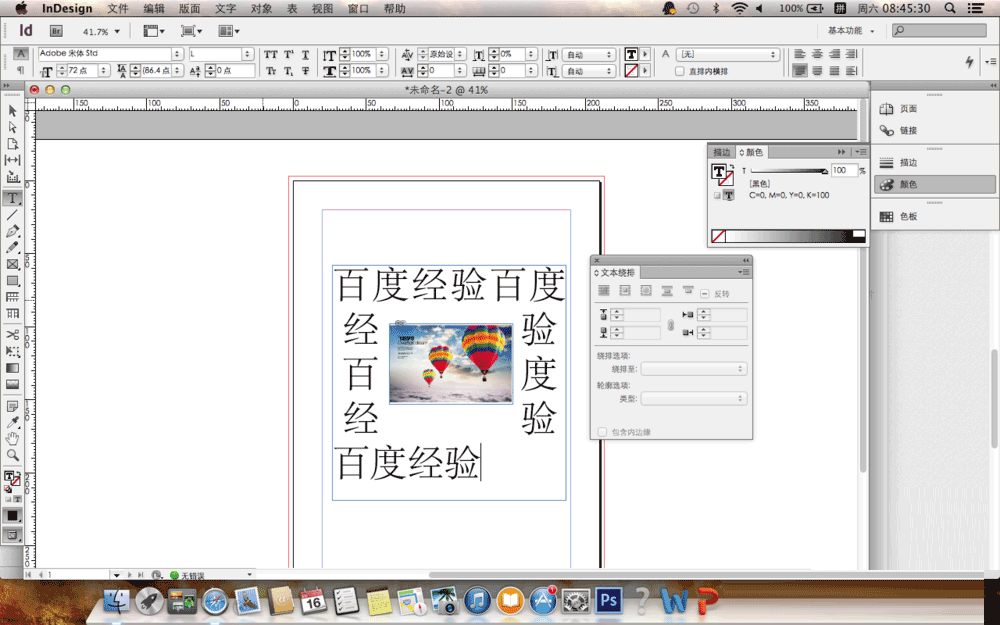Open the 文件 menu
Viewport: 1000px width, 625px height.
118,8
